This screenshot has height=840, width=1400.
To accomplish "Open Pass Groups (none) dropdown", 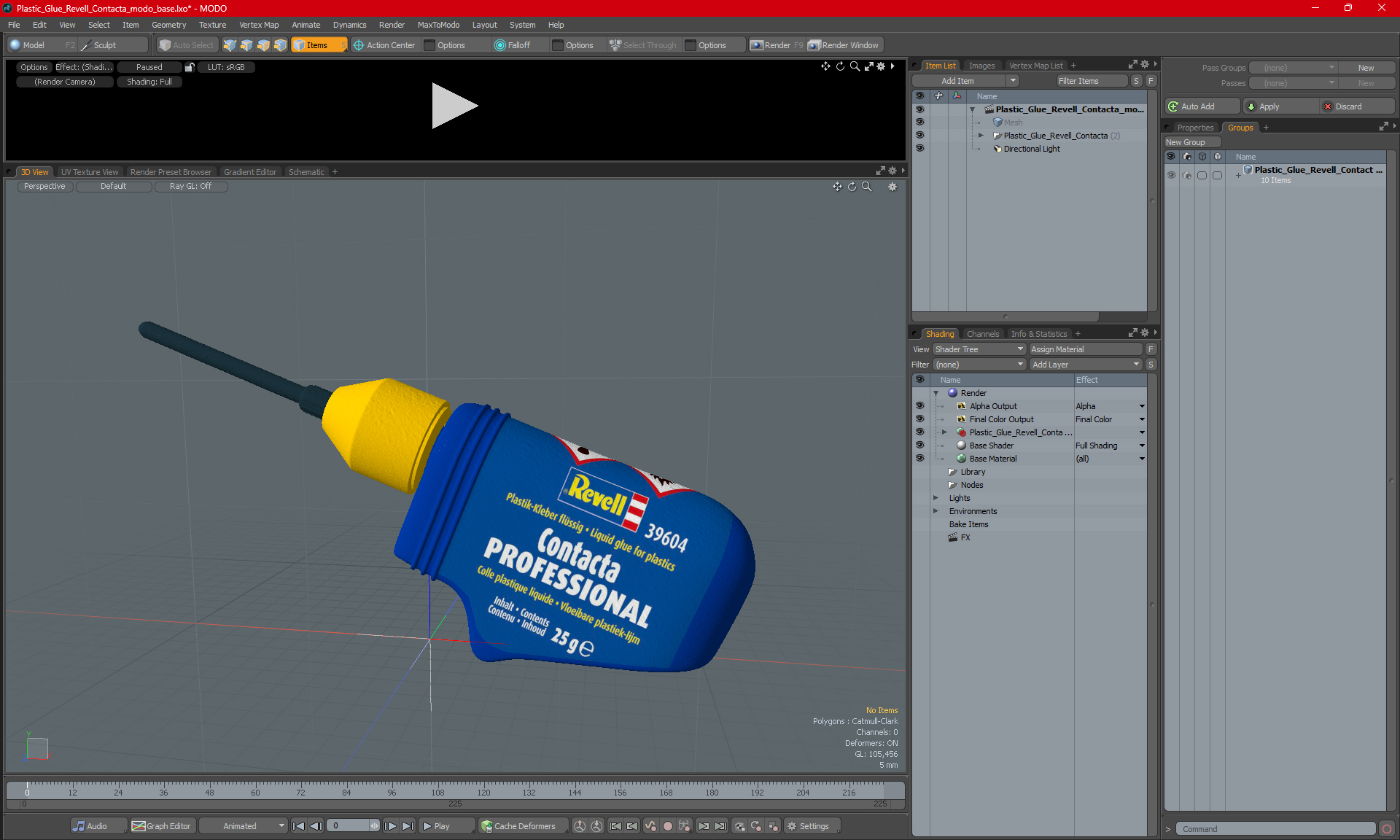I will pyautogui.click(x=1293, y=68).
